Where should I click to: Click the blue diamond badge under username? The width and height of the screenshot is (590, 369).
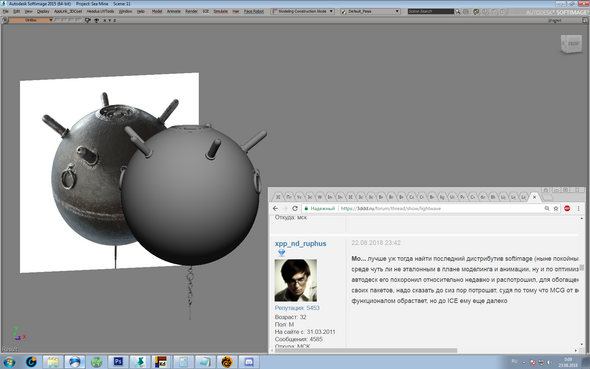click(281, 253)
